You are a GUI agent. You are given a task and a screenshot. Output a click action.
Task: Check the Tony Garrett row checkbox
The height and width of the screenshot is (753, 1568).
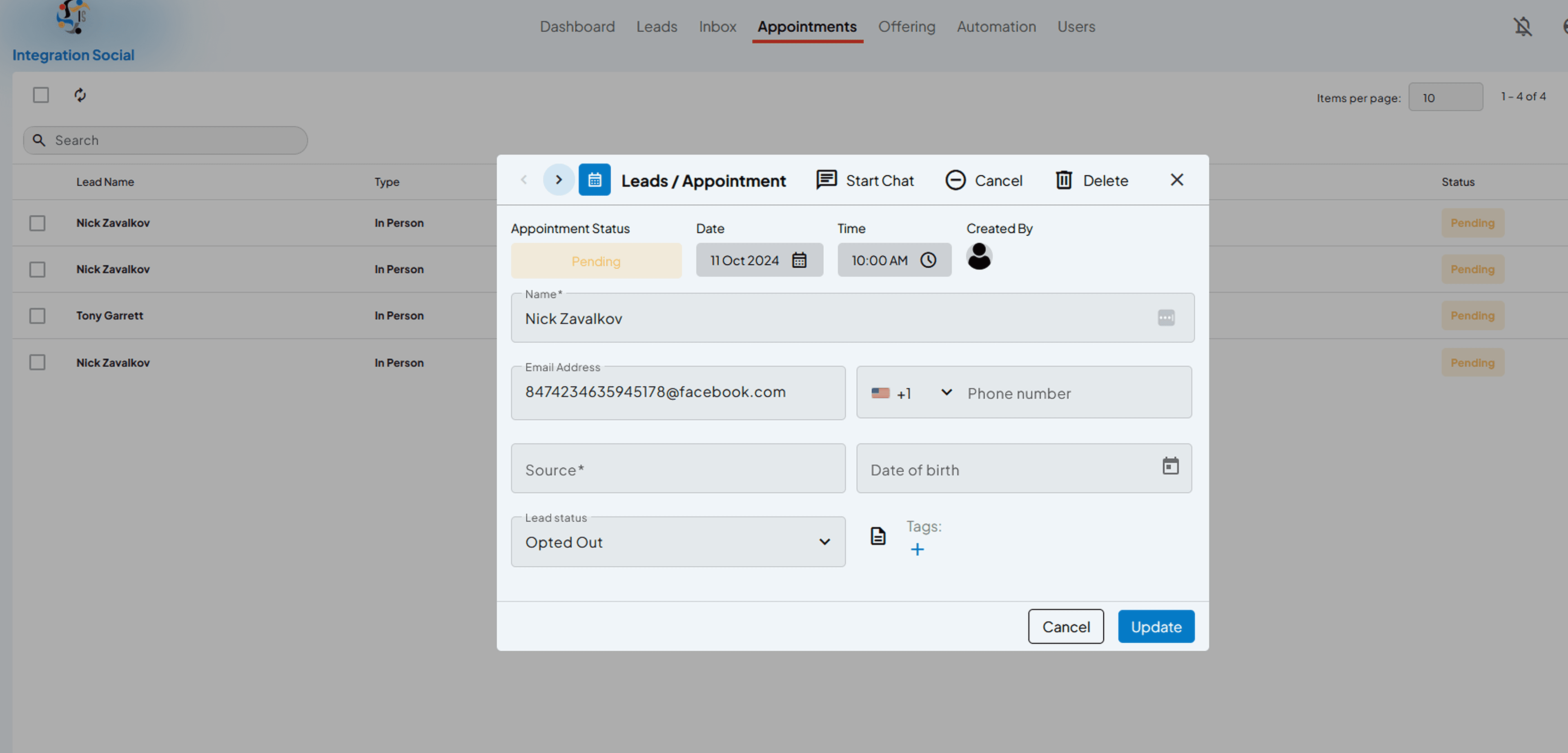click(37, 315)
